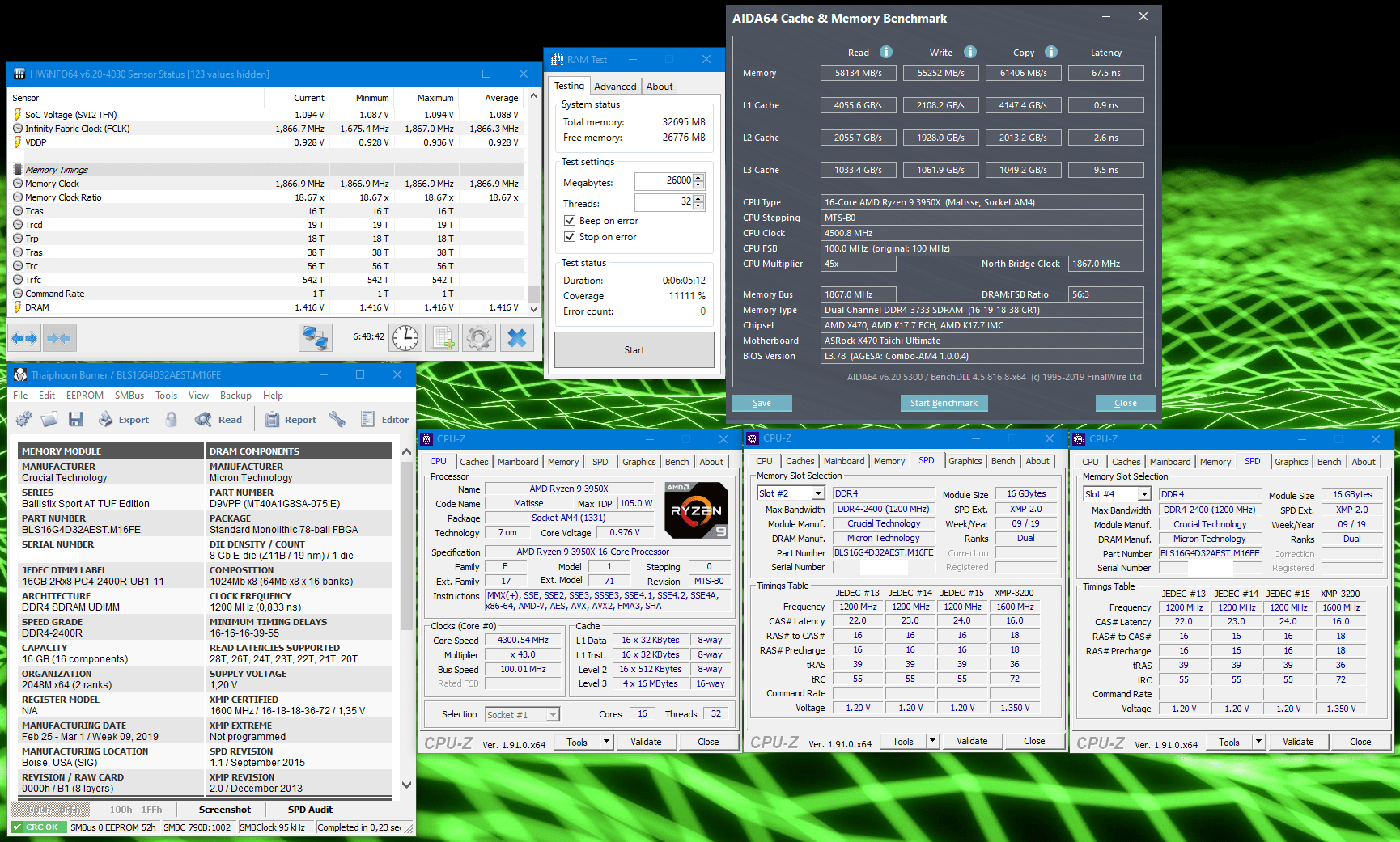Click Memory Timings group chip icon
The width and height of the screenshot is (1400, 842).
click(x=18, y=170)
